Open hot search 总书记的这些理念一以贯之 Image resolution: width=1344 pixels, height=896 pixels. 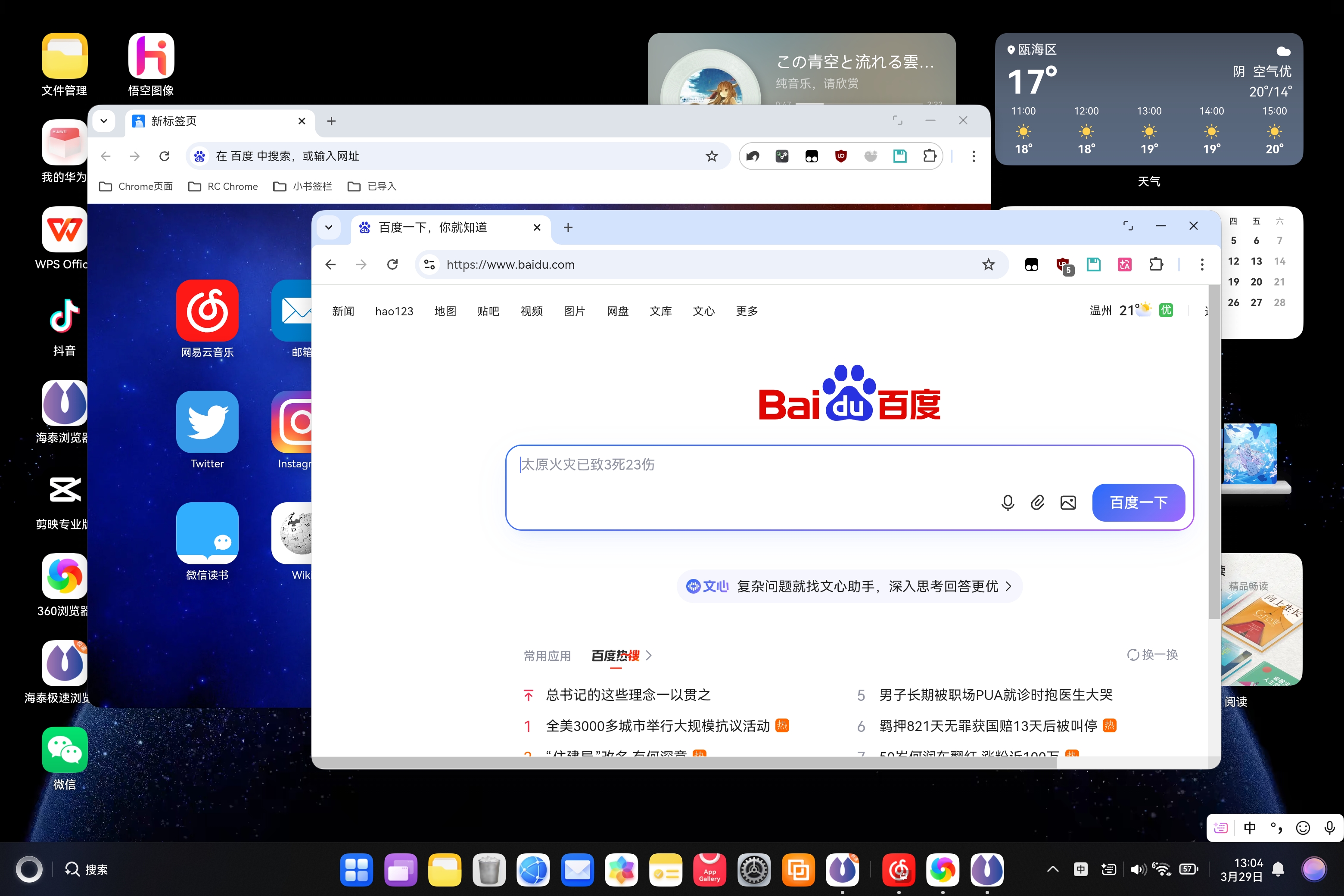click(x=628, y=695)
